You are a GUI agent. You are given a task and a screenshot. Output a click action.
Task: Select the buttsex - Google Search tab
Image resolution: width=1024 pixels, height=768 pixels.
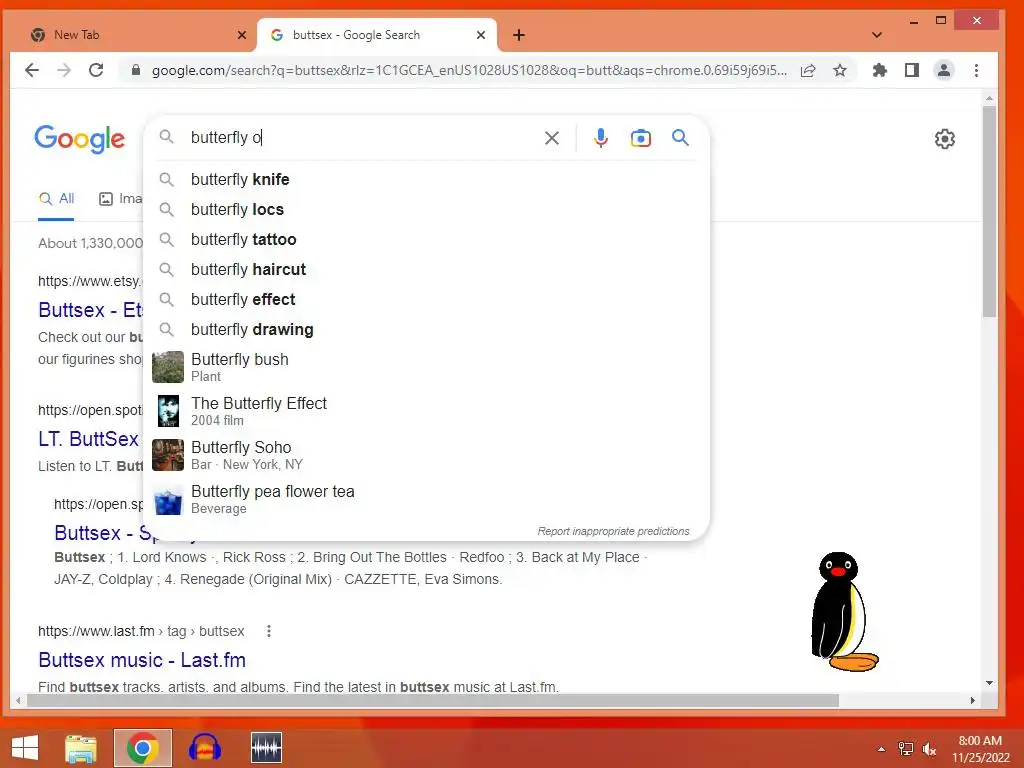point(377,35)
